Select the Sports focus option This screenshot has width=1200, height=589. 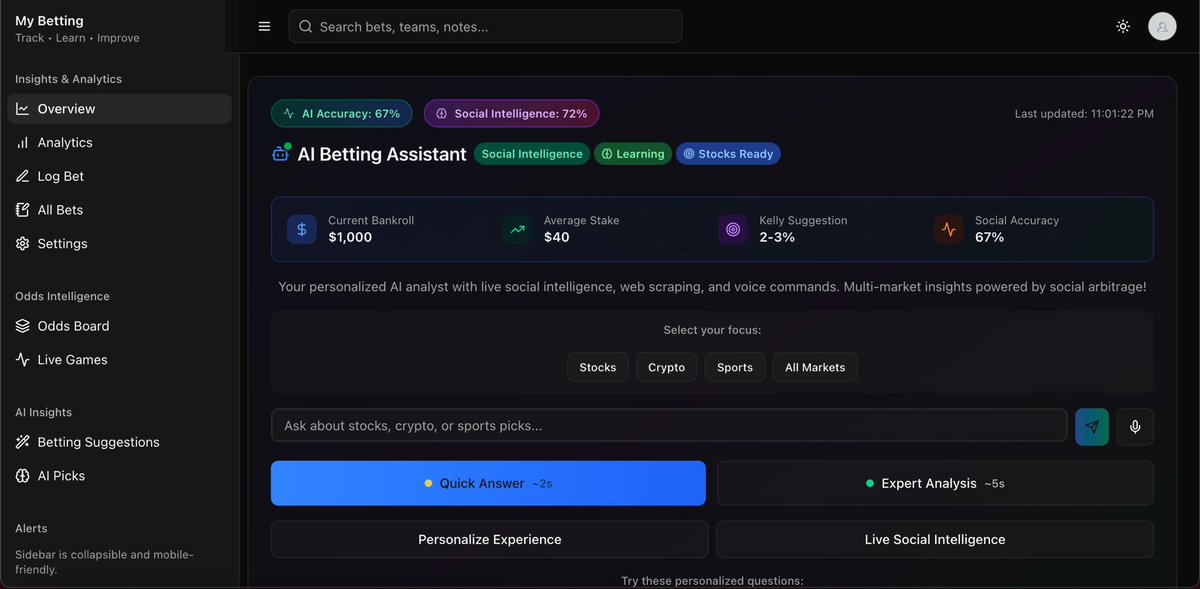[734, 367]
